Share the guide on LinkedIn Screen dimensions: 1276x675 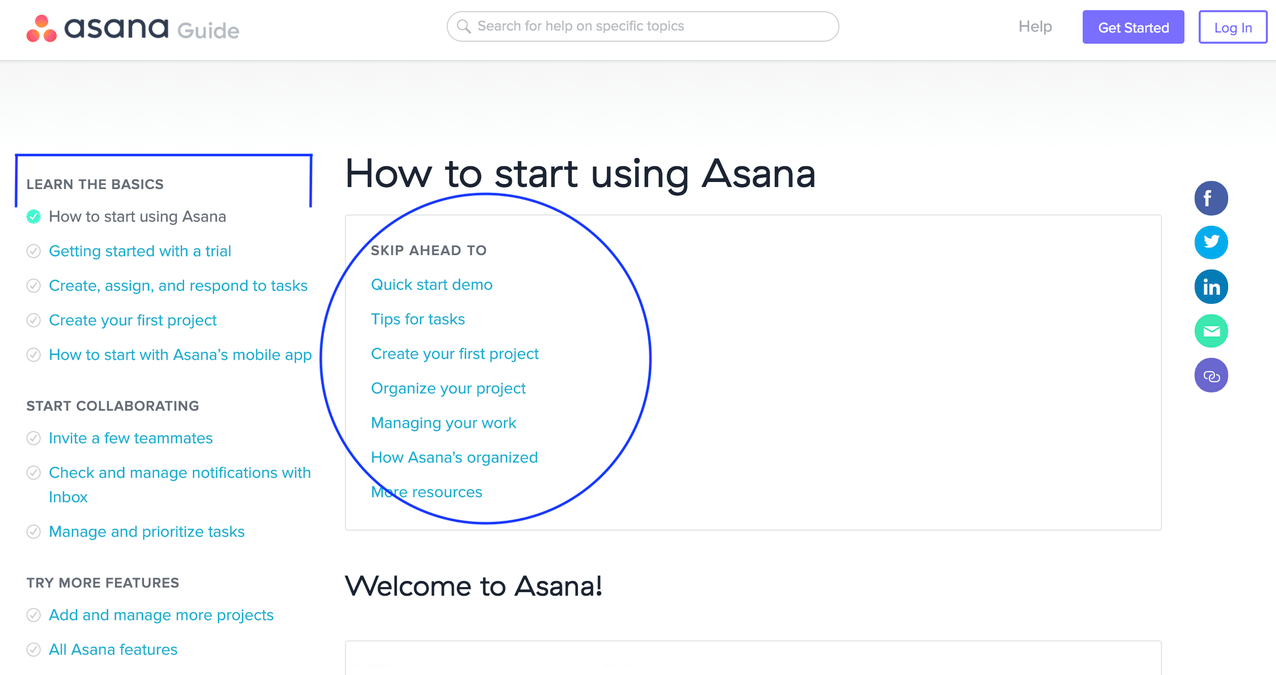(x=1211, y=286)
